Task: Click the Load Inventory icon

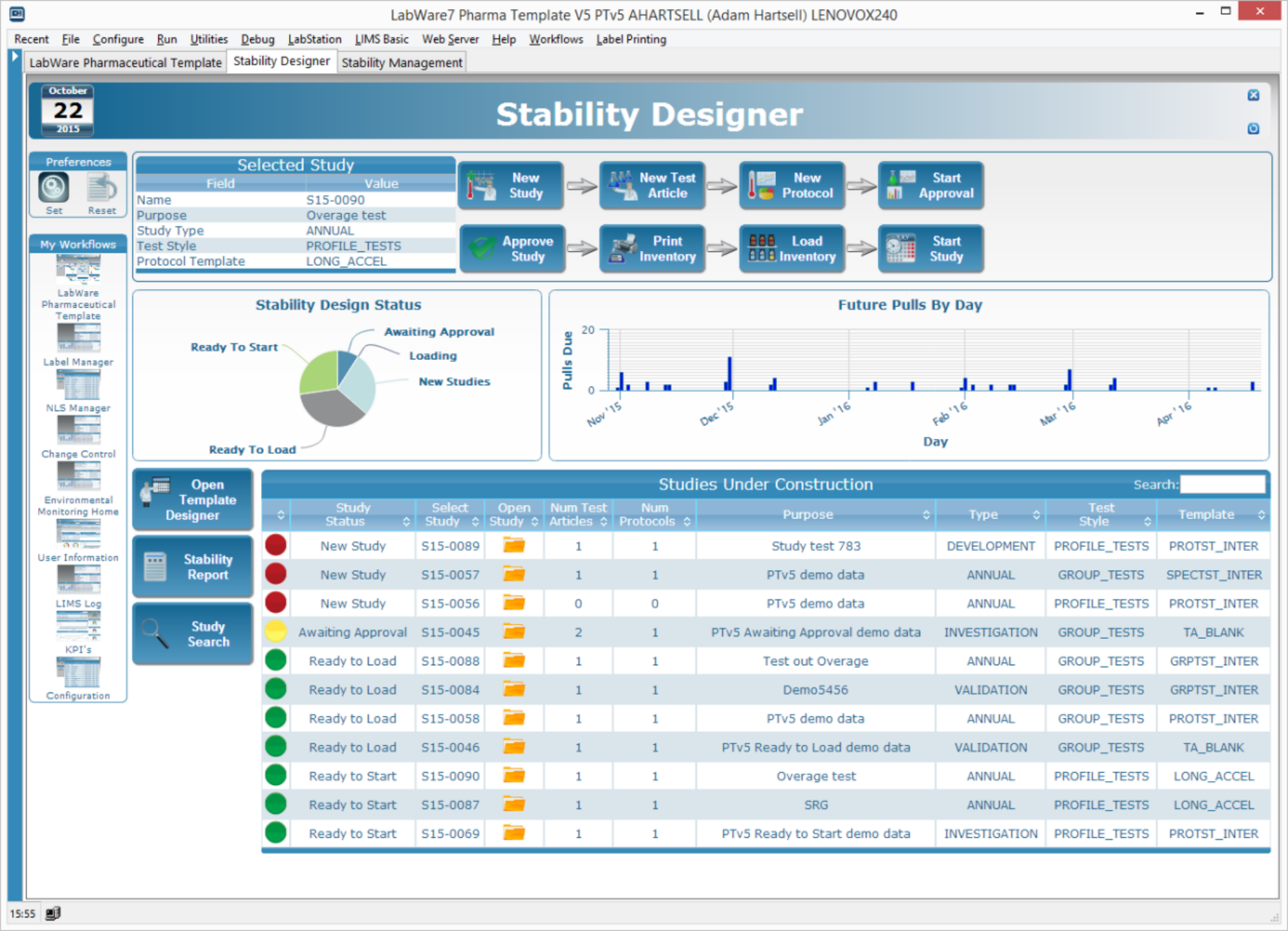Action: tap(762, 248)
